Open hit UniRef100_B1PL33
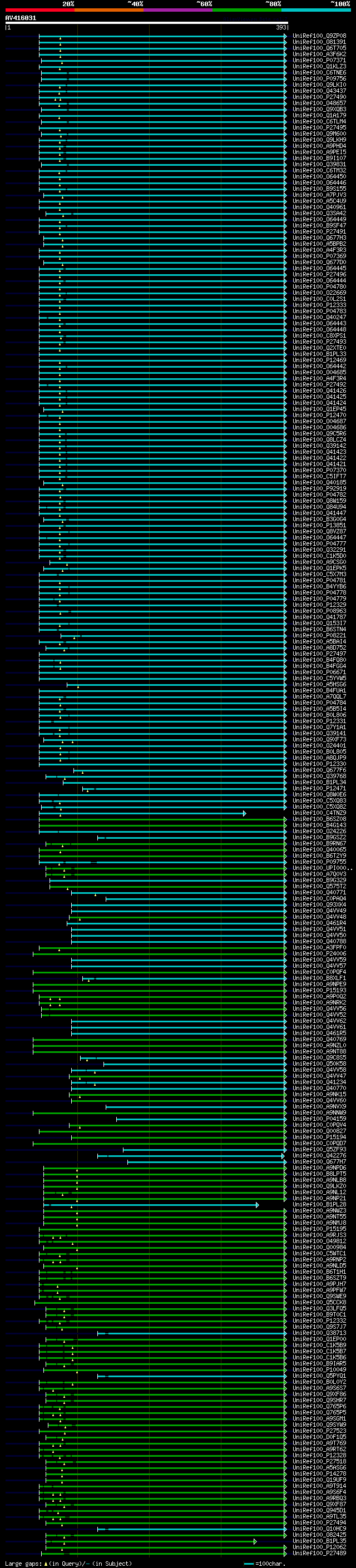The height and width of the screenshot is (1568, 356). [x=319, y=354]
